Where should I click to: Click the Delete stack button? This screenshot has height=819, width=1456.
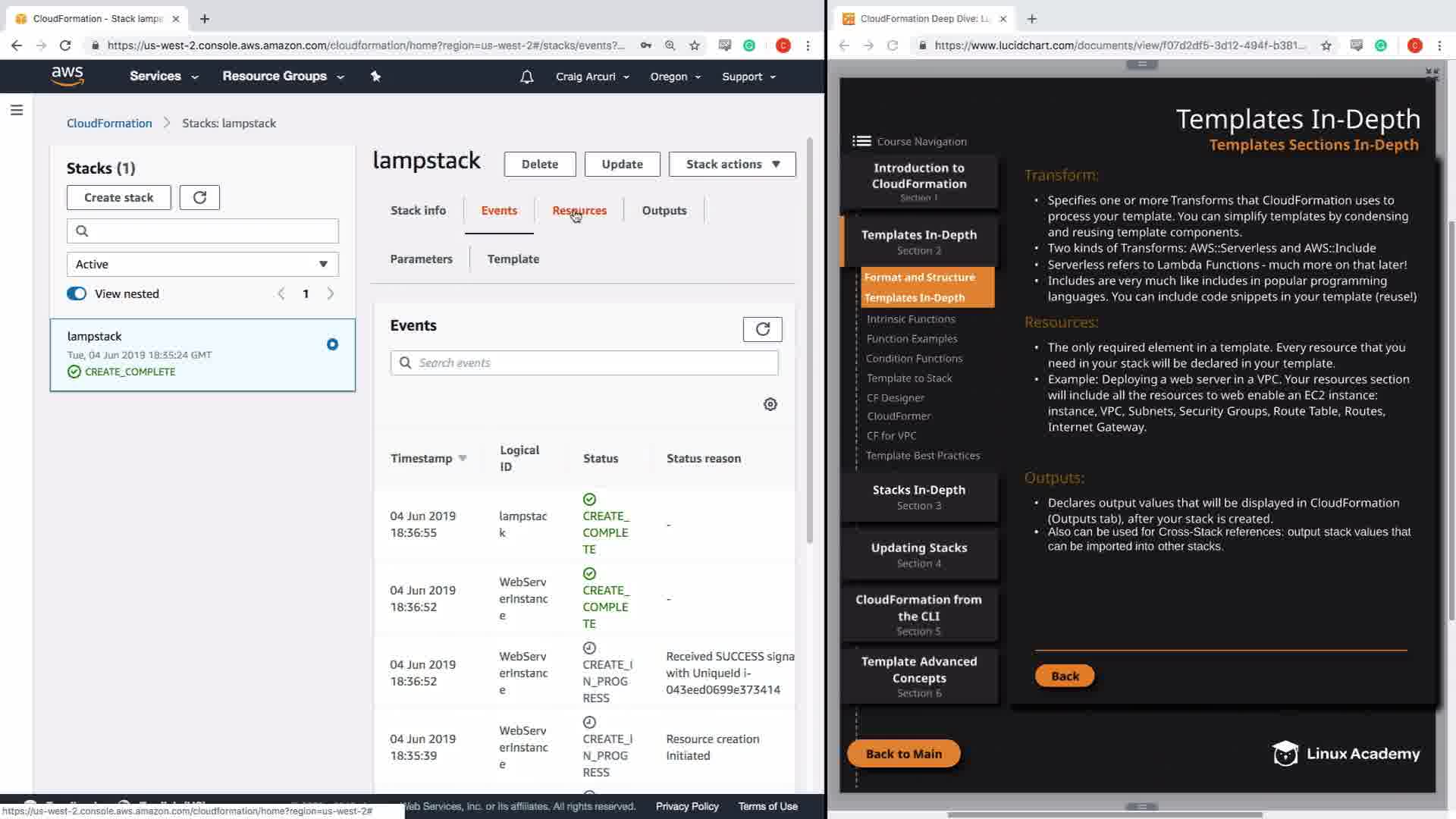539,164
